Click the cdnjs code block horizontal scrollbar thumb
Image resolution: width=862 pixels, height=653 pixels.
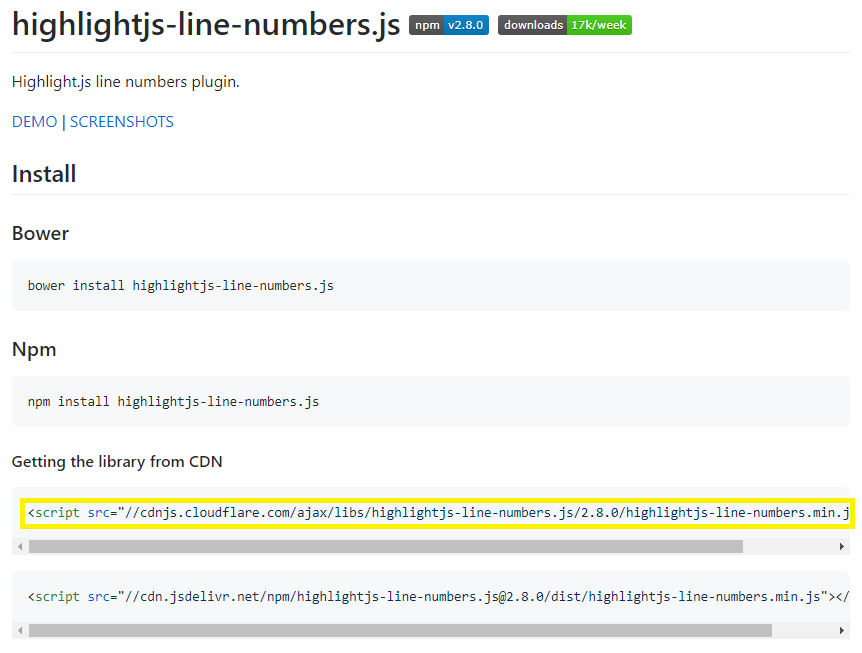click(386, 546)
